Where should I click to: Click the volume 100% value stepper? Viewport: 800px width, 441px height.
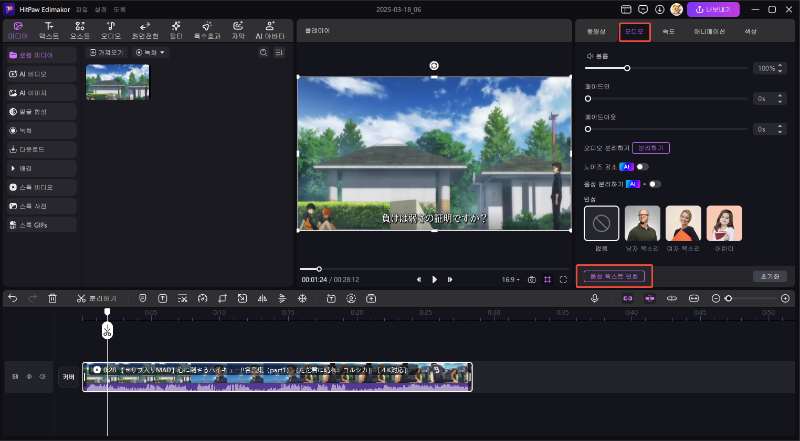point(766,68)
